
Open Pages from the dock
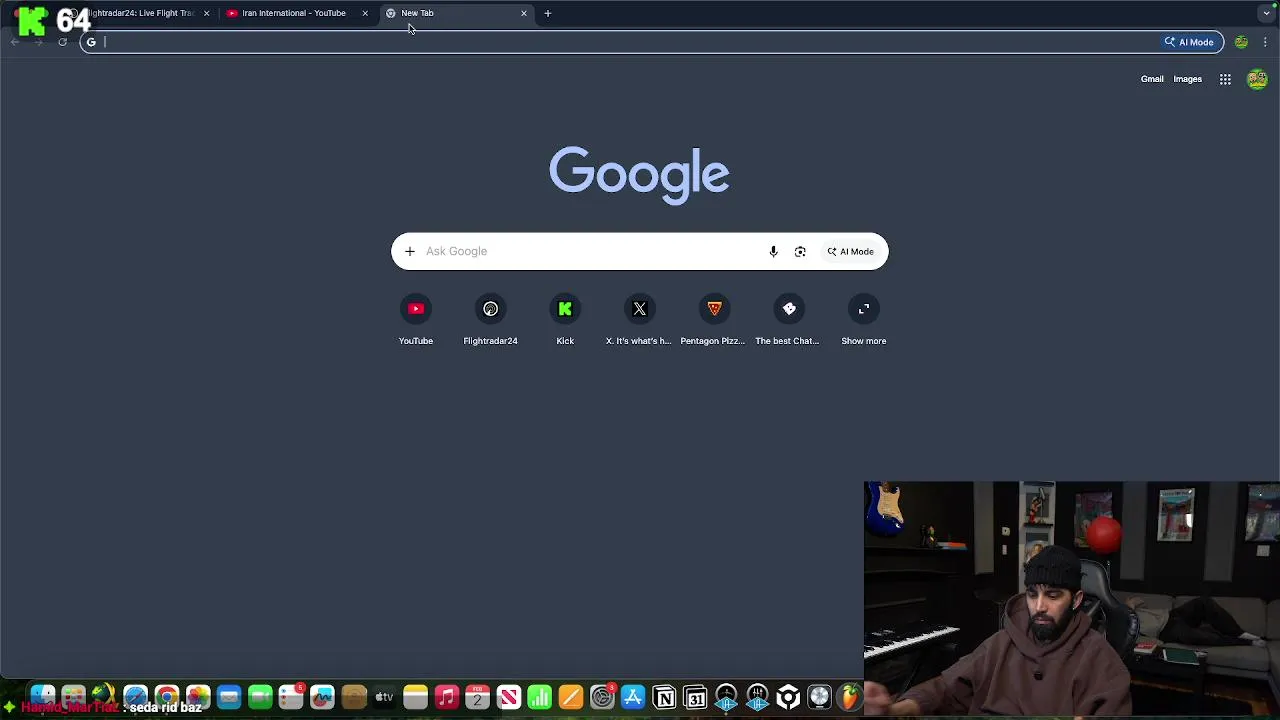click(571, 696)
